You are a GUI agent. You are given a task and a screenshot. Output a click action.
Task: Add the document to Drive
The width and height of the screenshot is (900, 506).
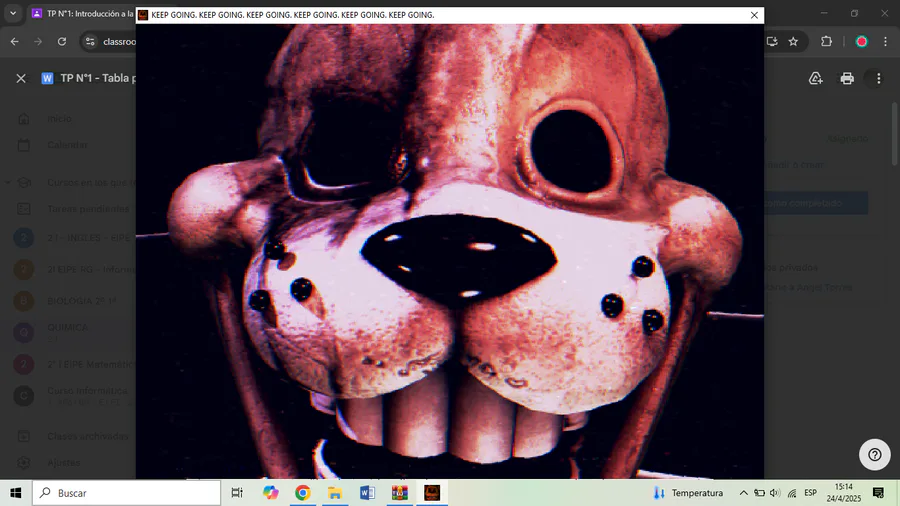816,78
